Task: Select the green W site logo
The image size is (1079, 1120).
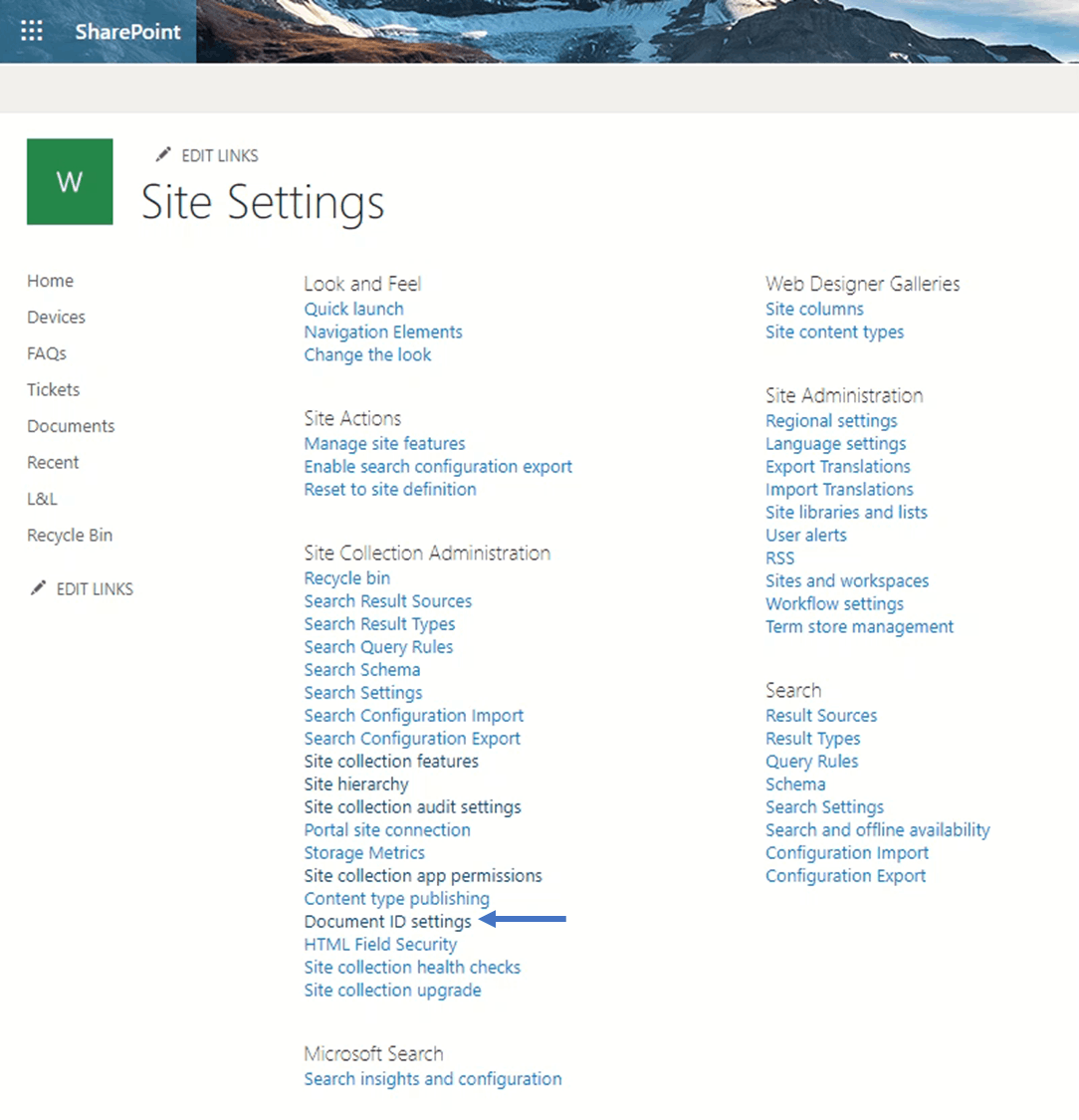Action: click(69, 181)
